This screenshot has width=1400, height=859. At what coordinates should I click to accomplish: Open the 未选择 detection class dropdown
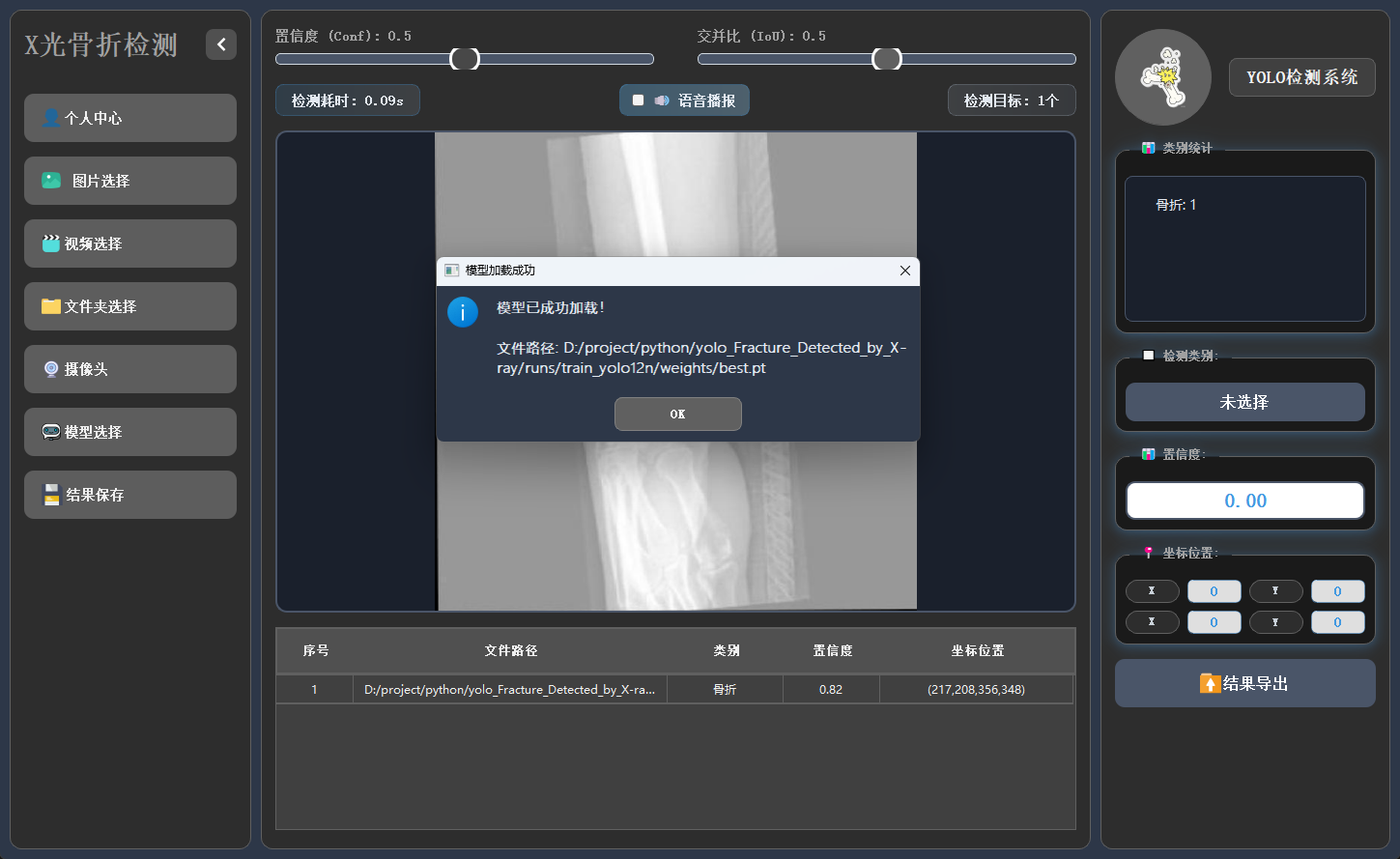(x=1244, y=402)
